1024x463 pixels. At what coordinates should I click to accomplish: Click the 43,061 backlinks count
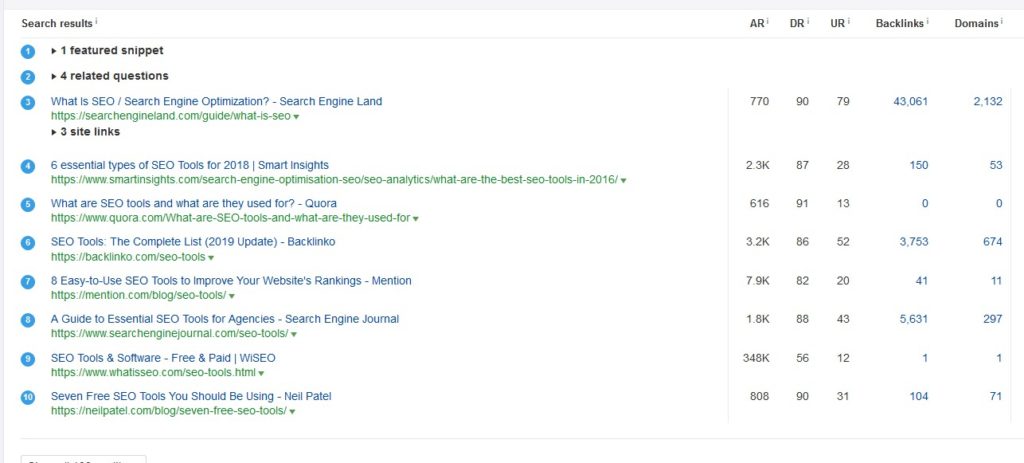(906, 101)
